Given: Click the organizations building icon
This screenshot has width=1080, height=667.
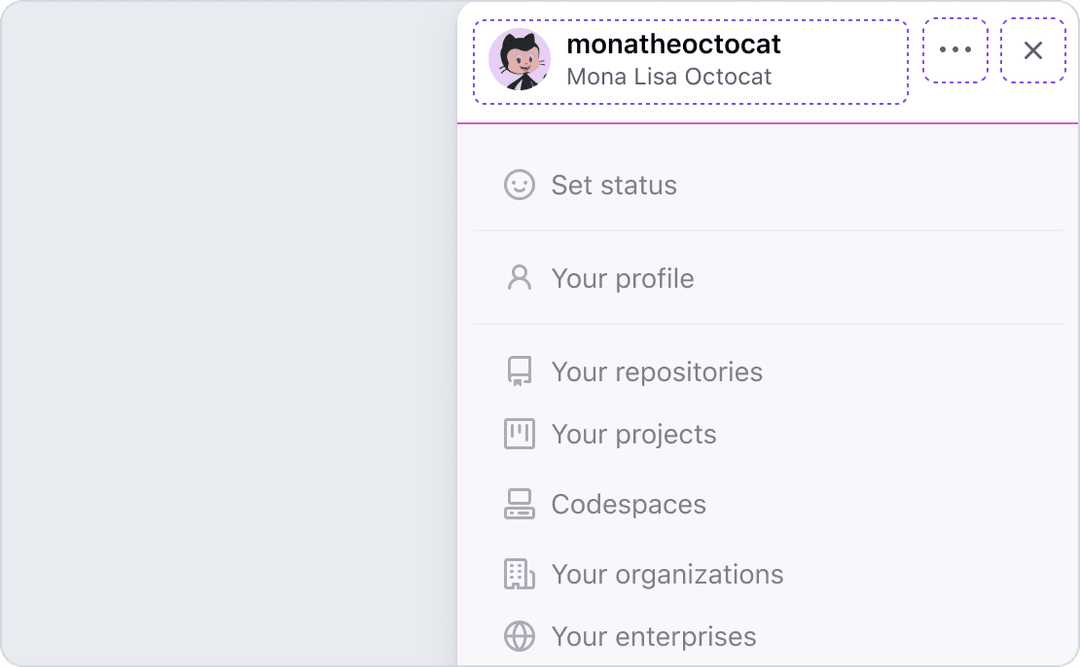Looking at the screenshot, I should tap(519, 574).
